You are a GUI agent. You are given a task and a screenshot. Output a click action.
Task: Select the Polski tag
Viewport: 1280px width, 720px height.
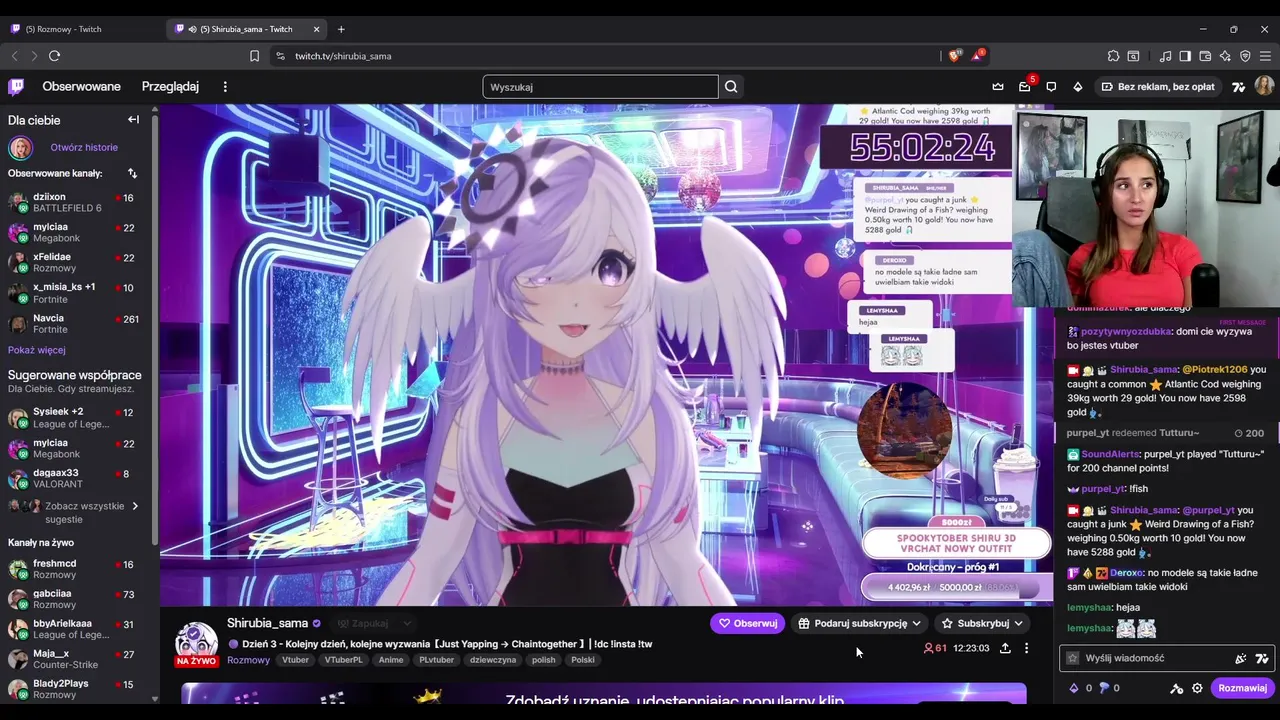(583, 660)
